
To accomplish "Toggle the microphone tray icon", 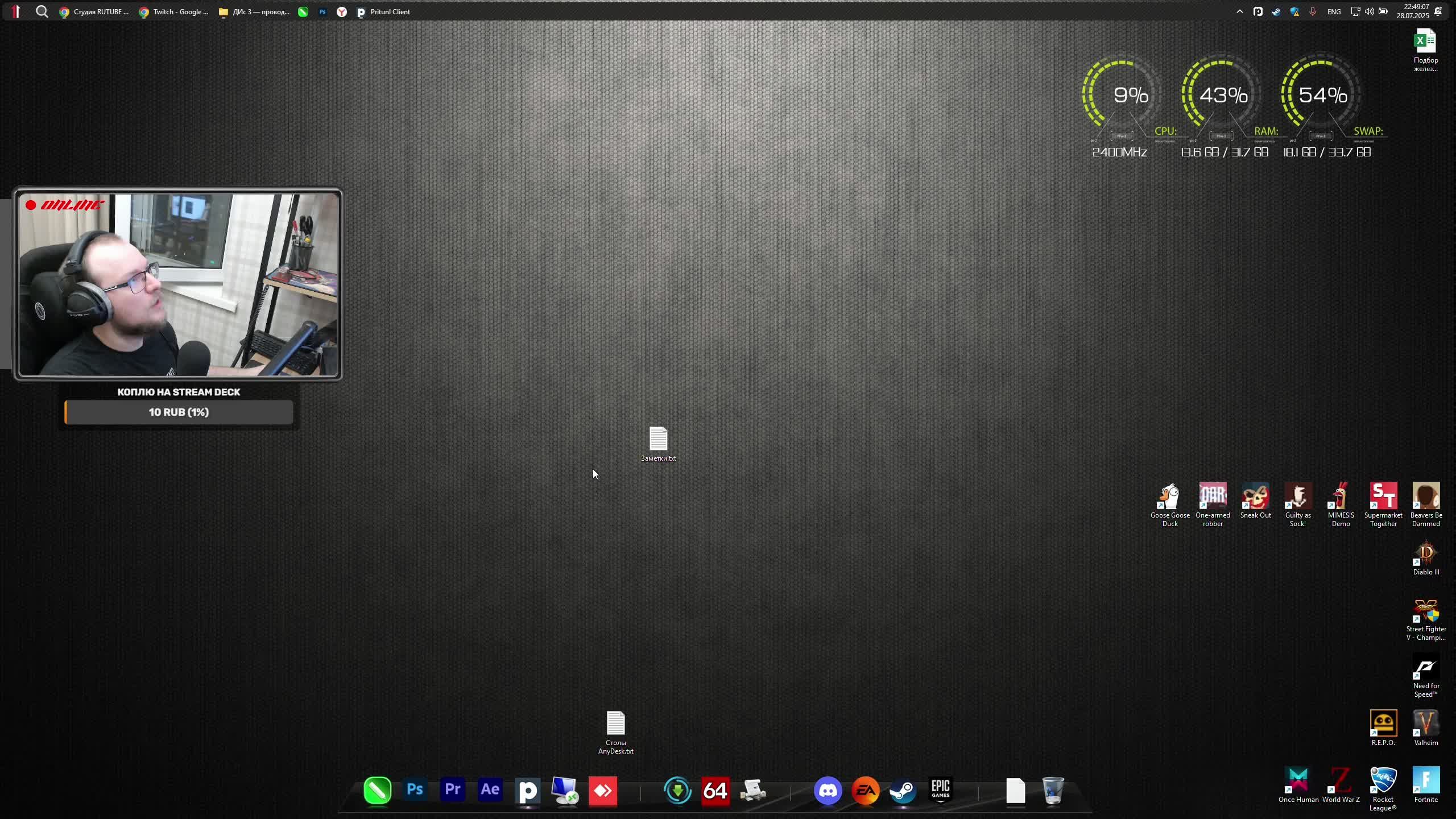I will tap(1313, 11).
